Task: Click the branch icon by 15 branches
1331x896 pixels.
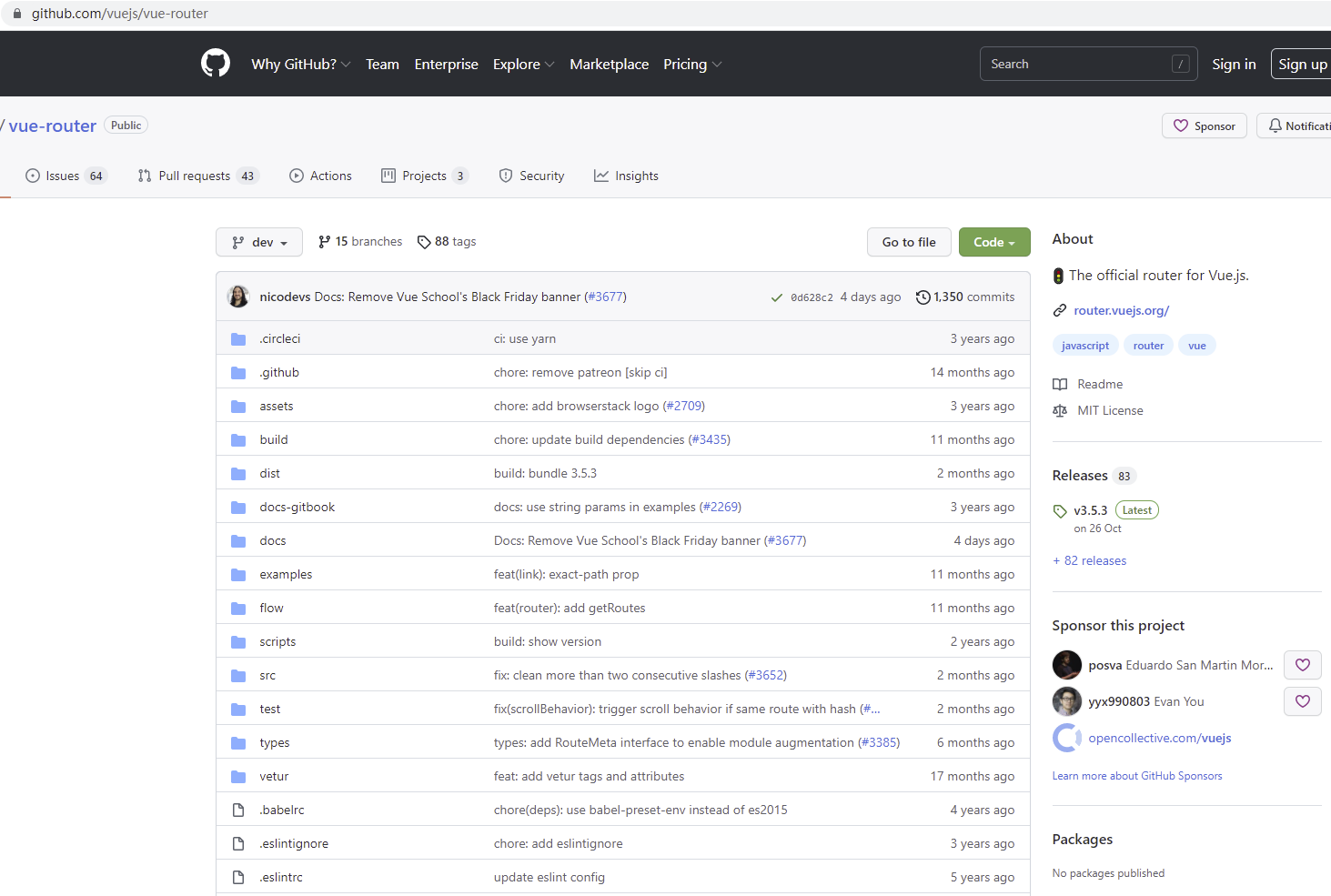Action: pos(325,242)
